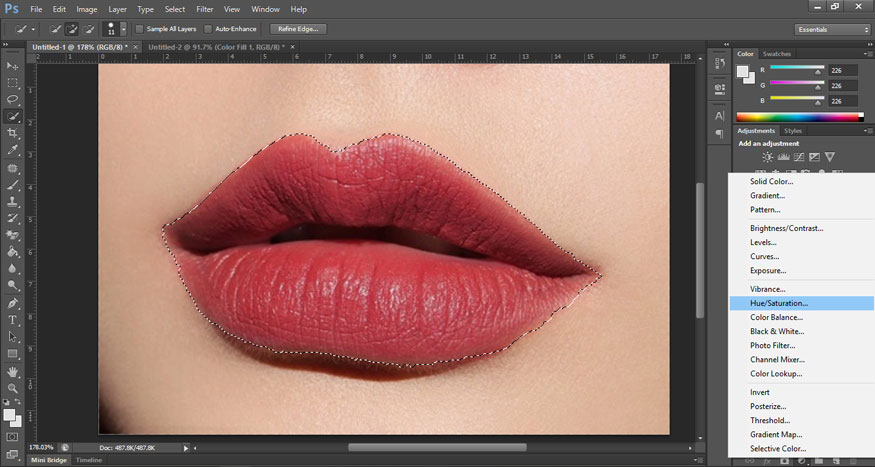
Task: Click the Vibrance adjustment icon
Action: click(829, 157)
